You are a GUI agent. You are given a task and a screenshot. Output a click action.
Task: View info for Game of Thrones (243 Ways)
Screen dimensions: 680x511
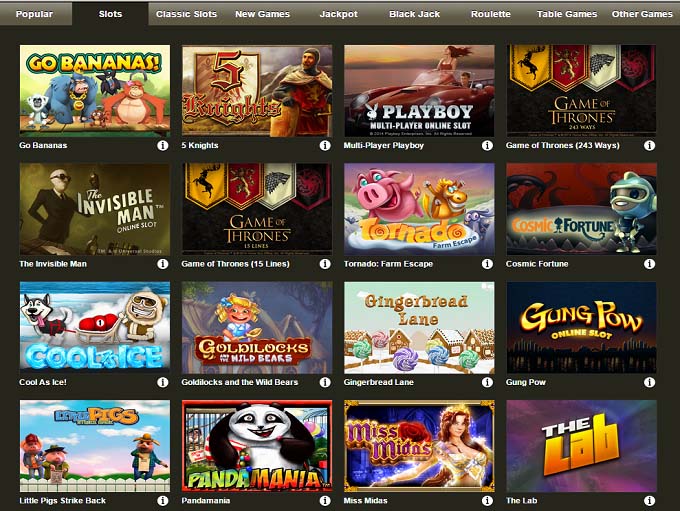[x=649, y=146]
